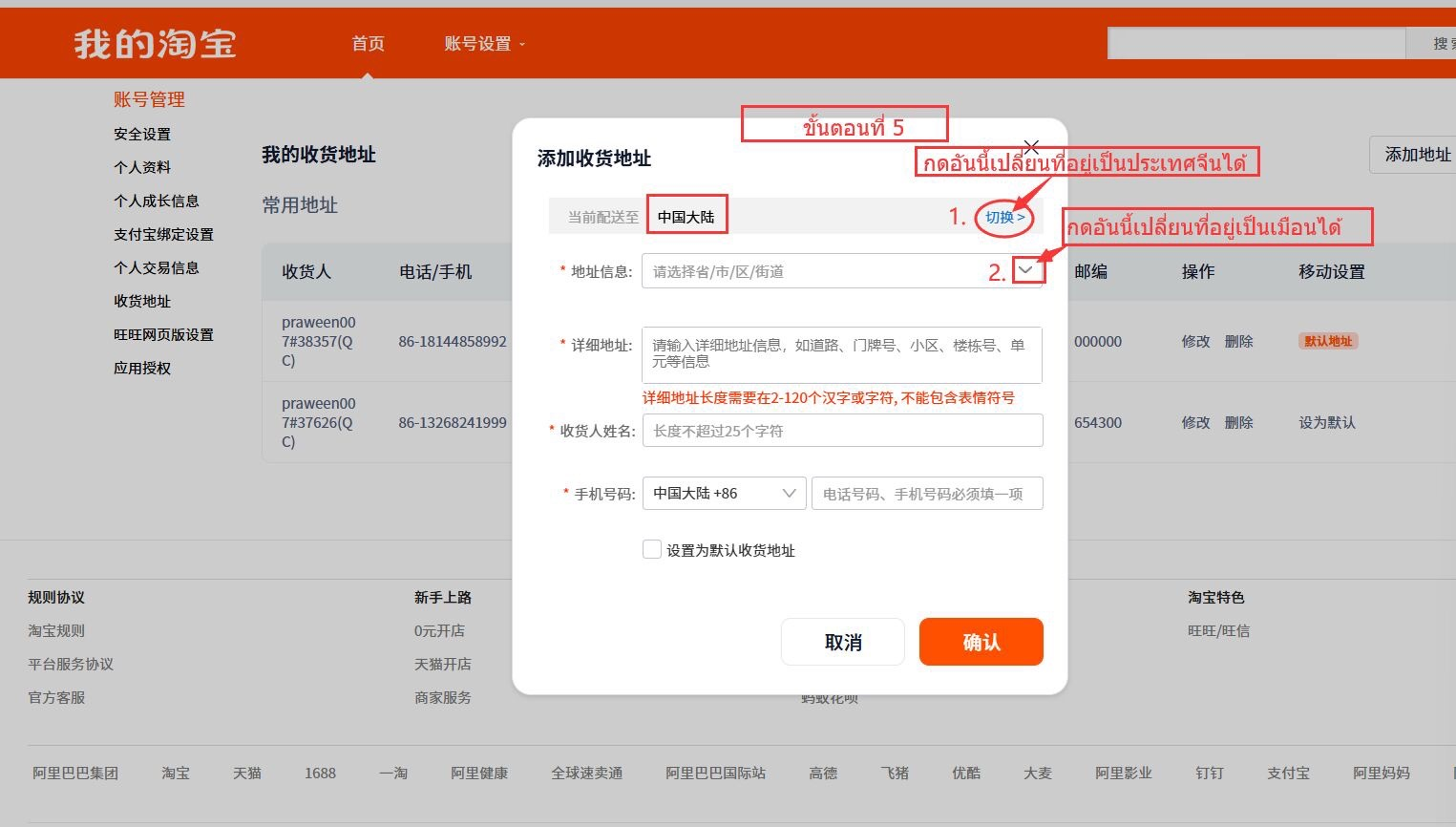Viewport: 1456px width, 827px height.
Task: Click the 一淘 bottom link
Action: click(x=393, y=774)
